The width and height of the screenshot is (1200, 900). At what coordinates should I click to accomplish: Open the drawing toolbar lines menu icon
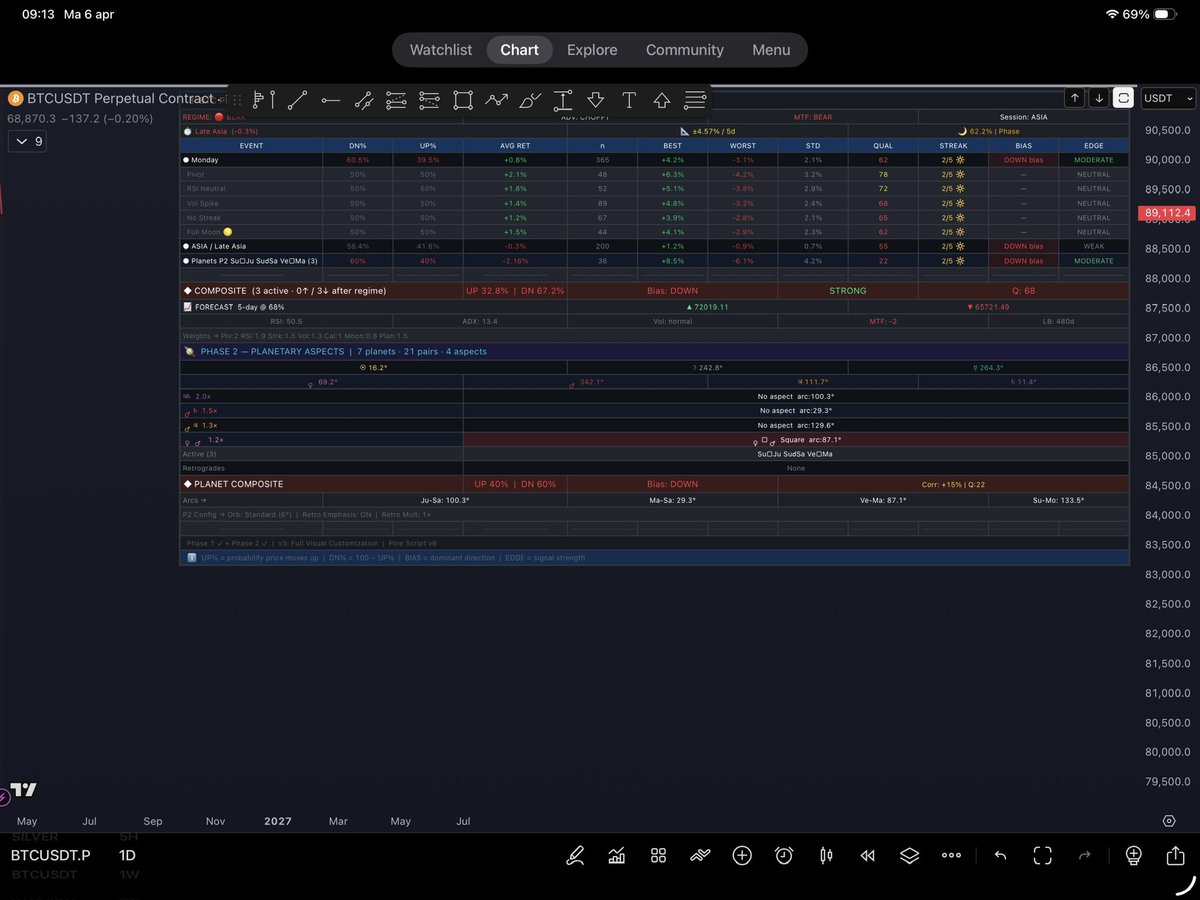coord(695,99)
